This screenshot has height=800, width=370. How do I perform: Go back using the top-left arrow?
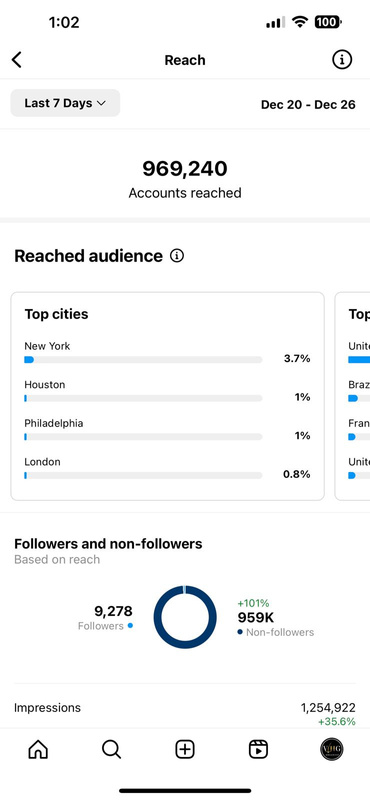pyautogui.click(x=17, y=60)
